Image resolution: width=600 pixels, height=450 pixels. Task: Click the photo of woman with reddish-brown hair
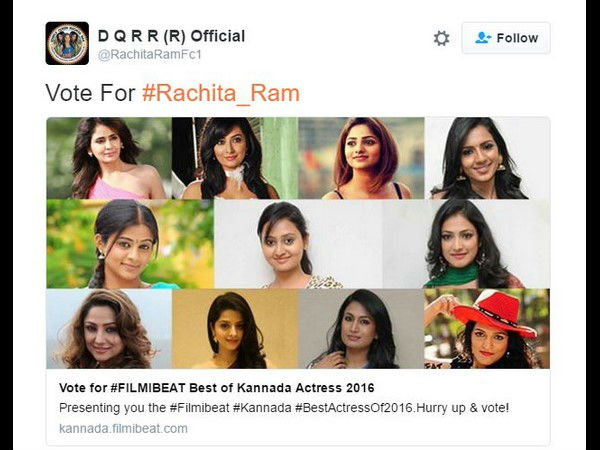360,158
